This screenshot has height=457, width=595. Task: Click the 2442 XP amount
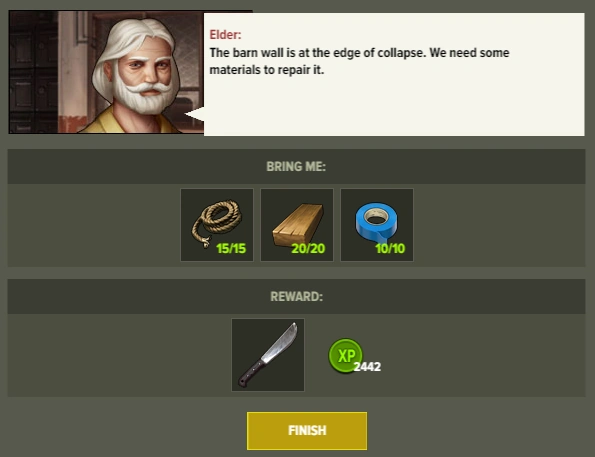(367, 367)
